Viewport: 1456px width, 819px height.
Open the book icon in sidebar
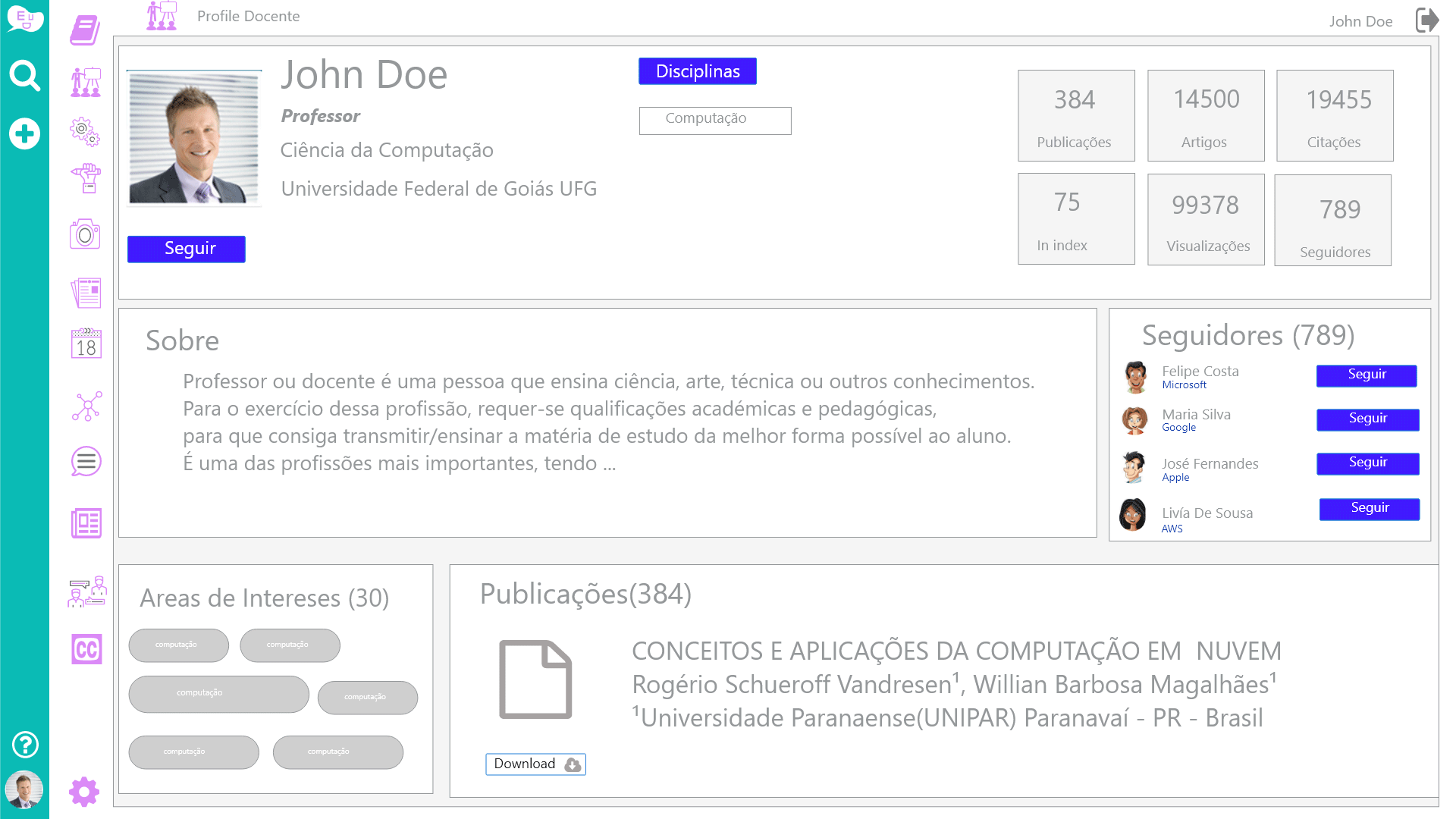tap(85, 30)
